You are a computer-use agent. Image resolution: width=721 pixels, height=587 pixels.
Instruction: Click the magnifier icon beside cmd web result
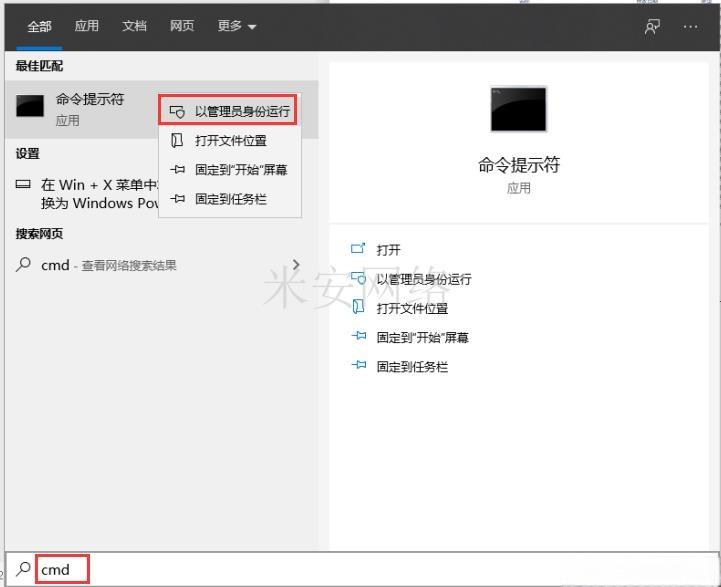23,264
